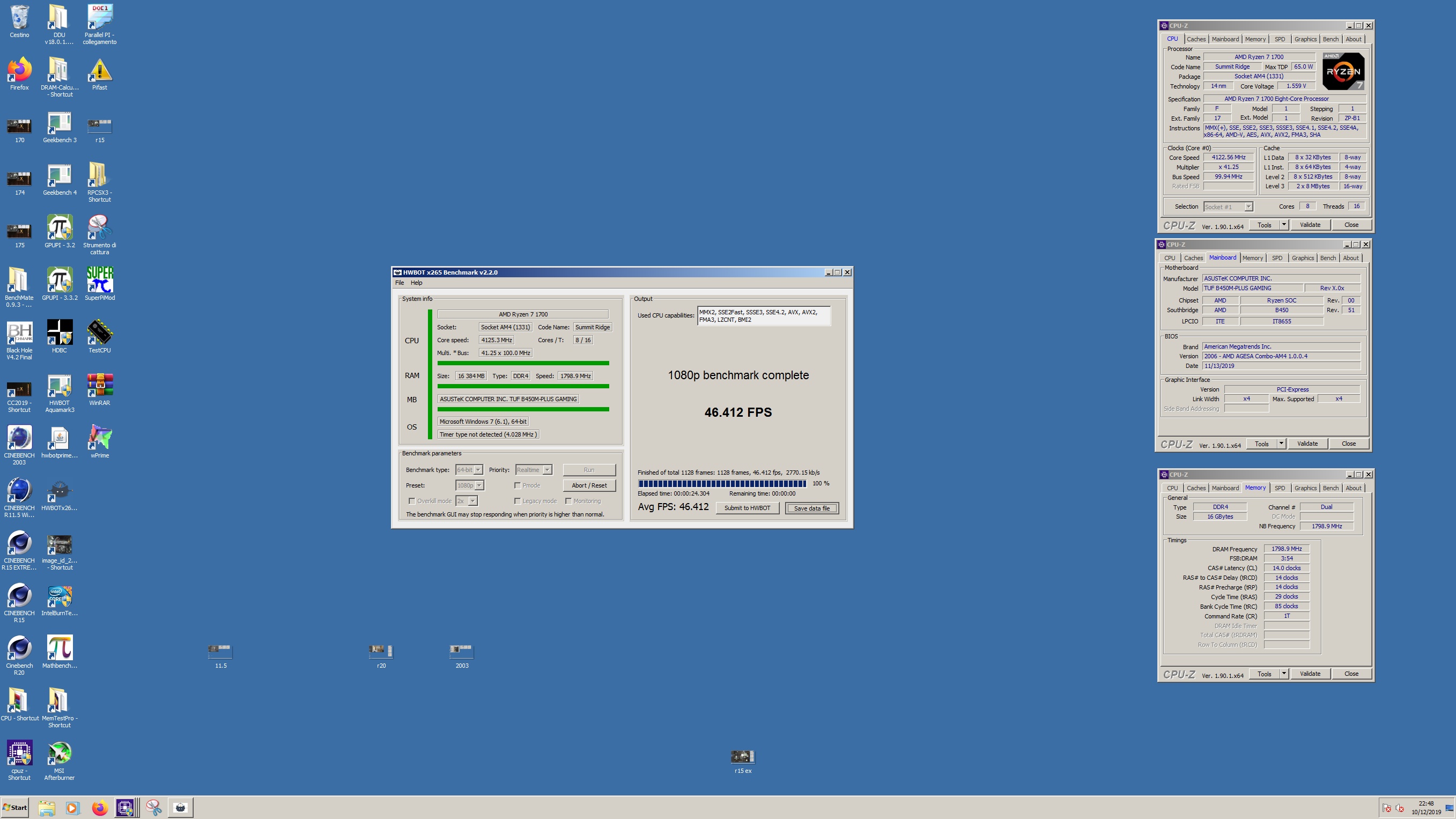Toggle the Pmode checkbox
This screenshot has width=1456, height=819.
click(517, 485)
